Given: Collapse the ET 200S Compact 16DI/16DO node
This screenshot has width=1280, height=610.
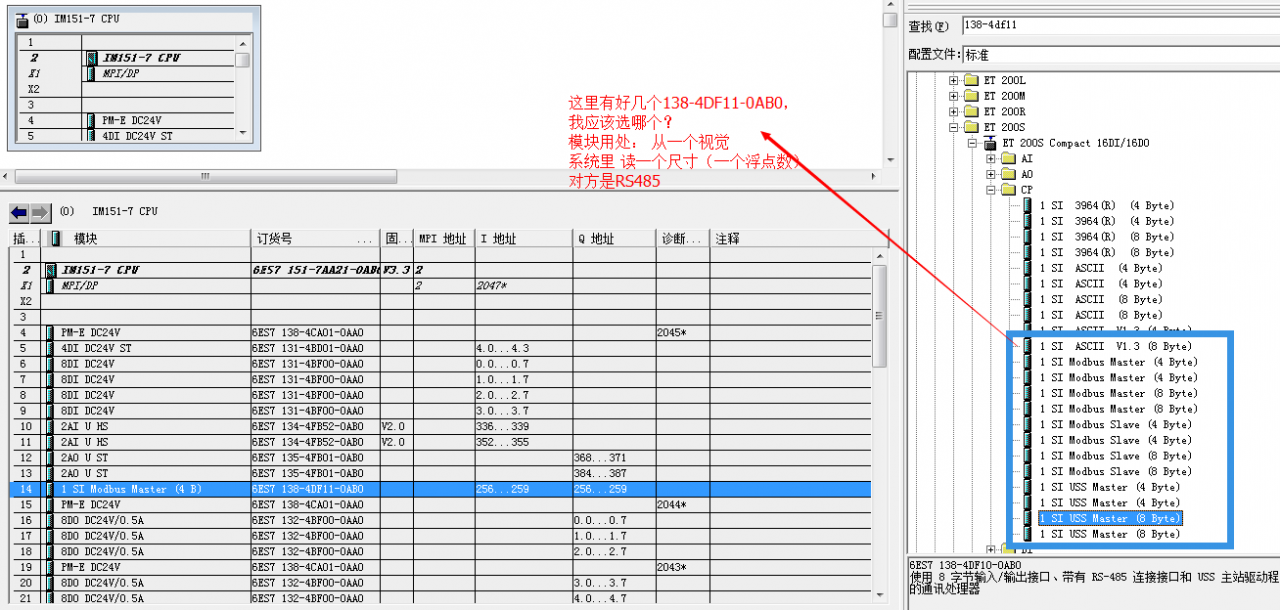Looking at the screenshot, I should (973, 143).
